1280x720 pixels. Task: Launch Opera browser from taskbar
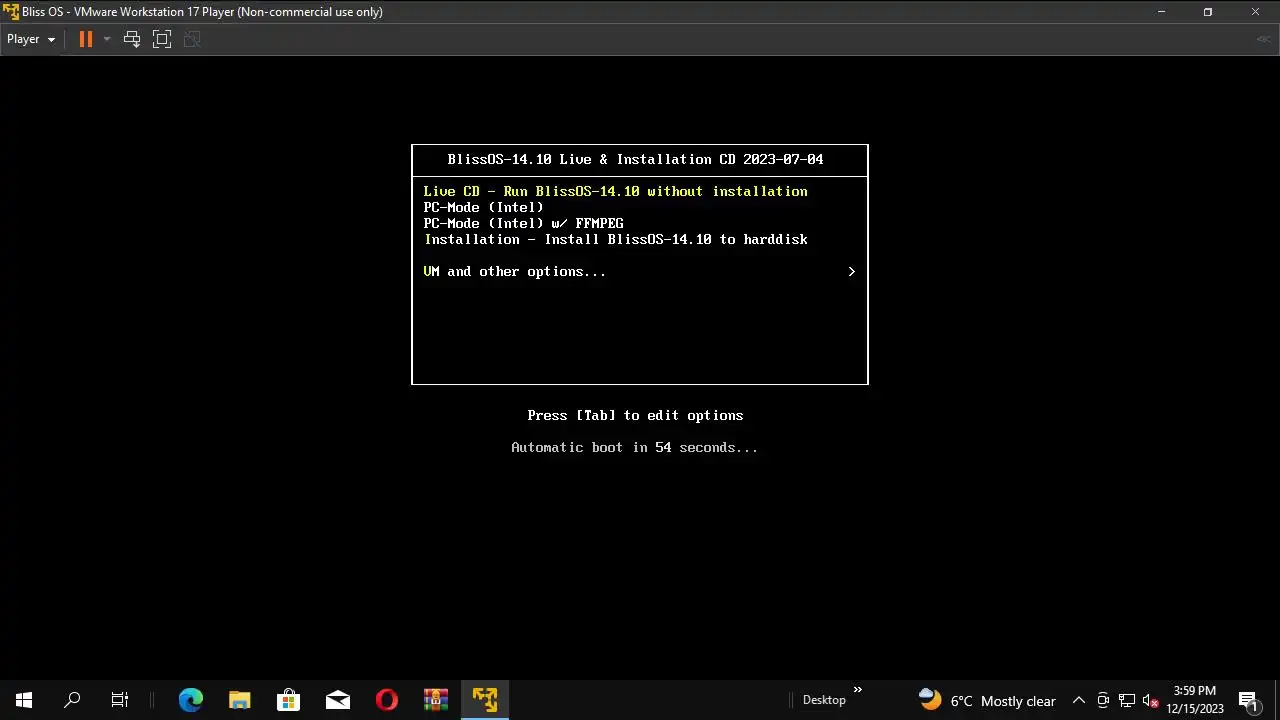387,700
